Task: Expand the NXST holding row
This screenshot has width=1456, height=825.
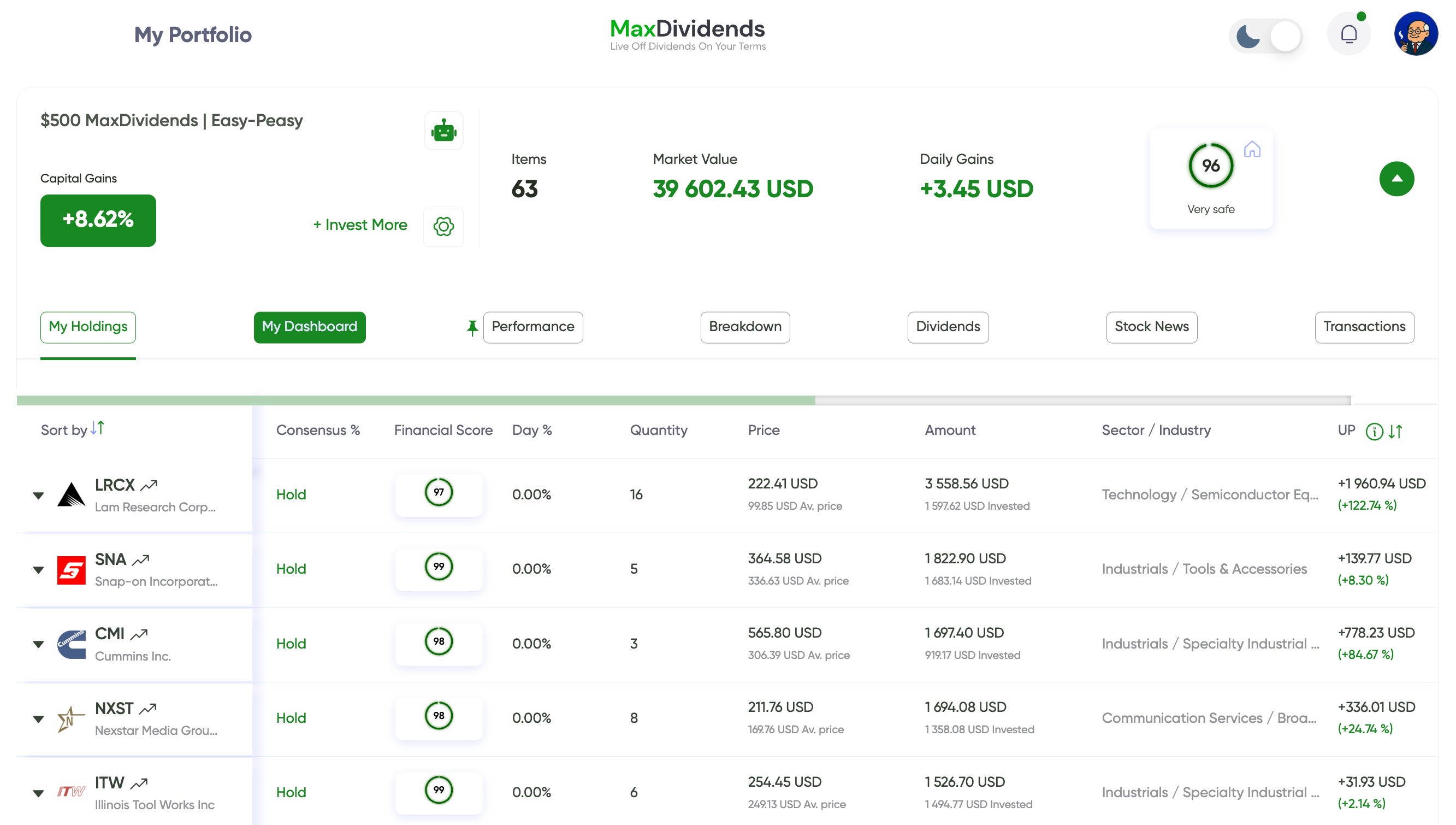Action: pyautogui.click(x=39, y=719)
